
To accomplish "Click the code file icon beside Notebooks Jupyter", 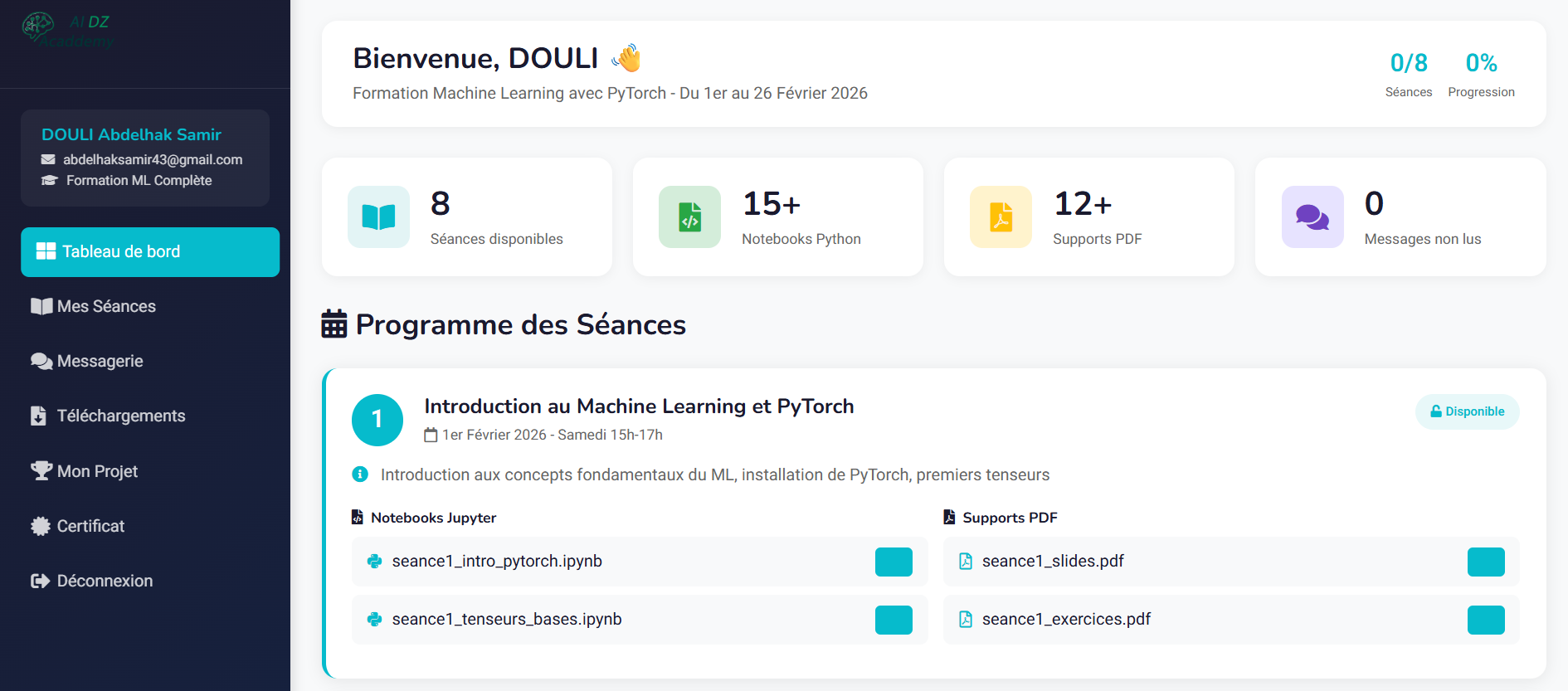I will [358, 517].
